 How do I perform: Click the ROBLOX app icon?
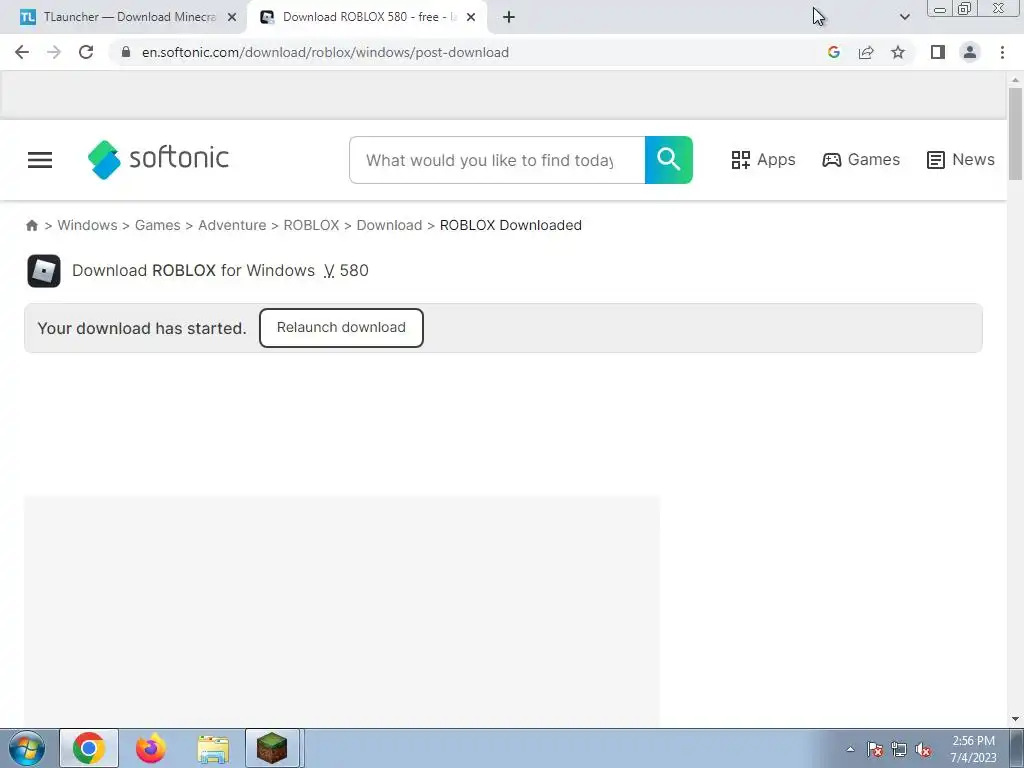(x=44, y=271)
